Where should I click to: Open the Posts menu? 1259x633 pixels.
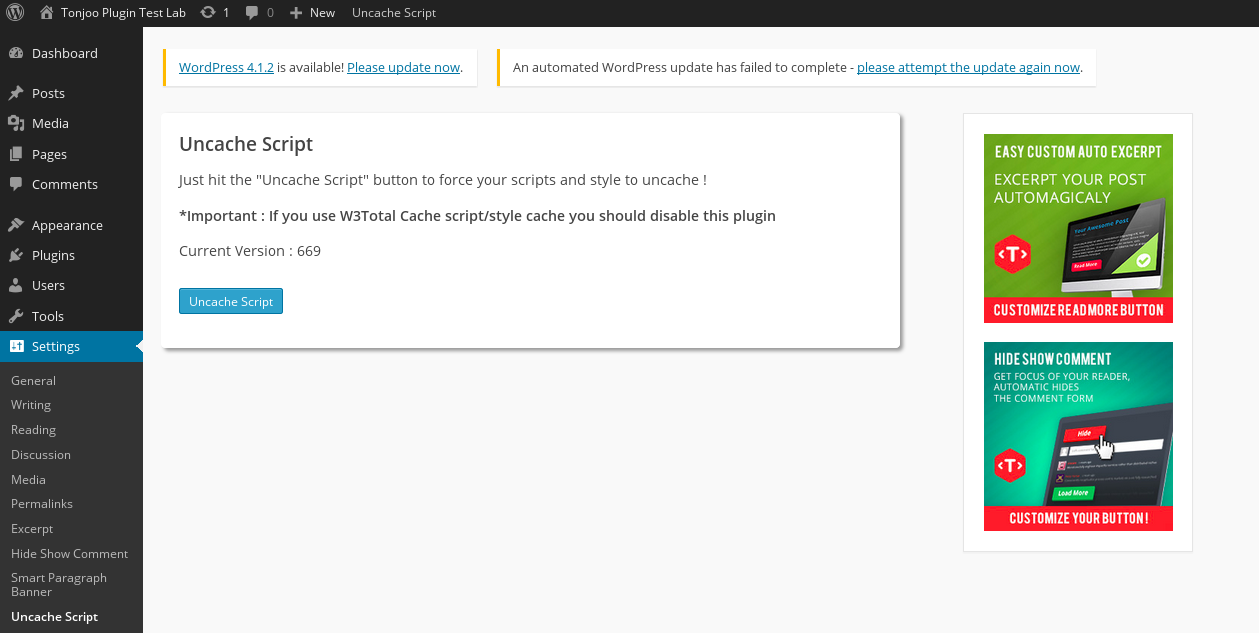coord(71,93)
